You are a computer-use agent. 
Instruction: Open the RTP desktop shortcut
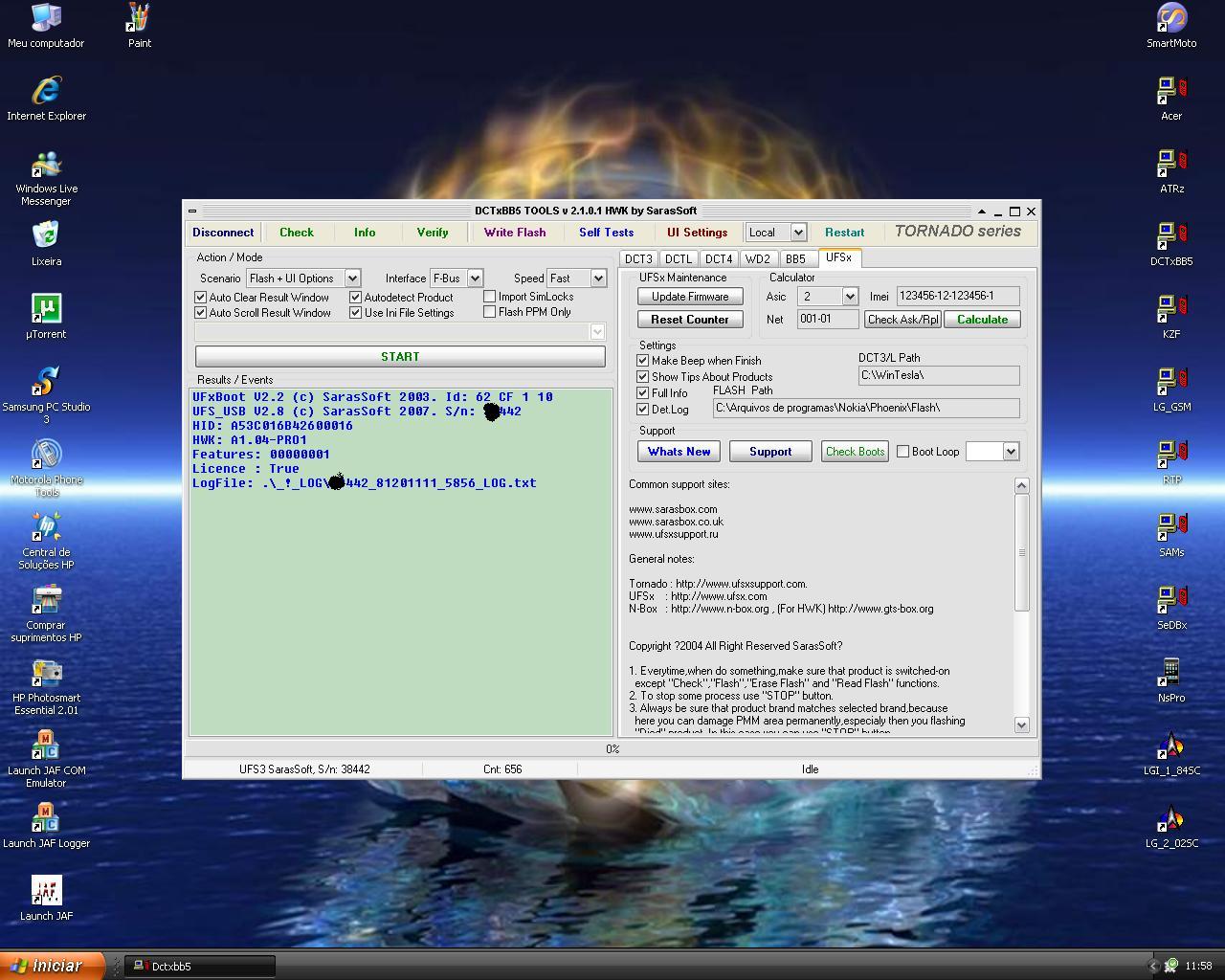(1171, 462)
